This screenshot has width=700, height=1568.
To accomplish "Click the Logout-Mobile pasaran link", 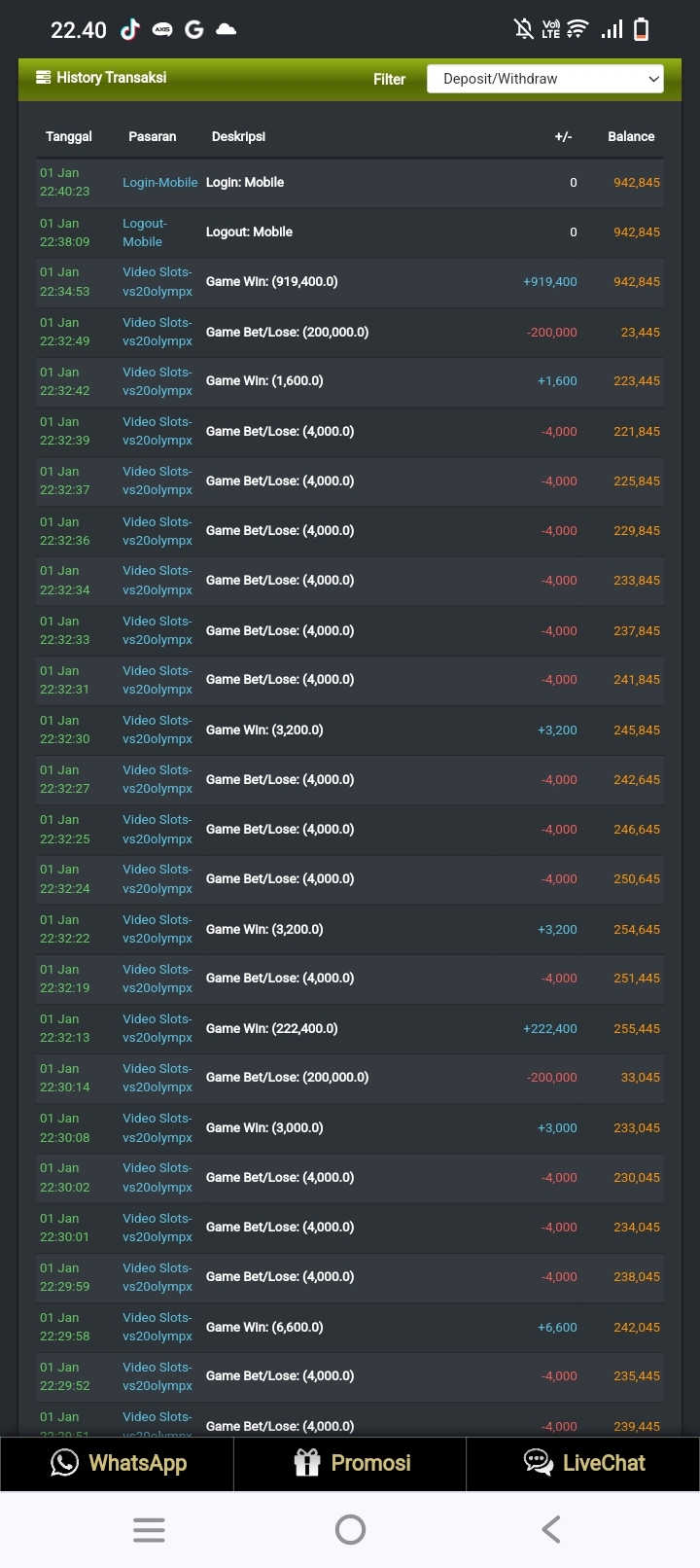I will pos(144,232).
